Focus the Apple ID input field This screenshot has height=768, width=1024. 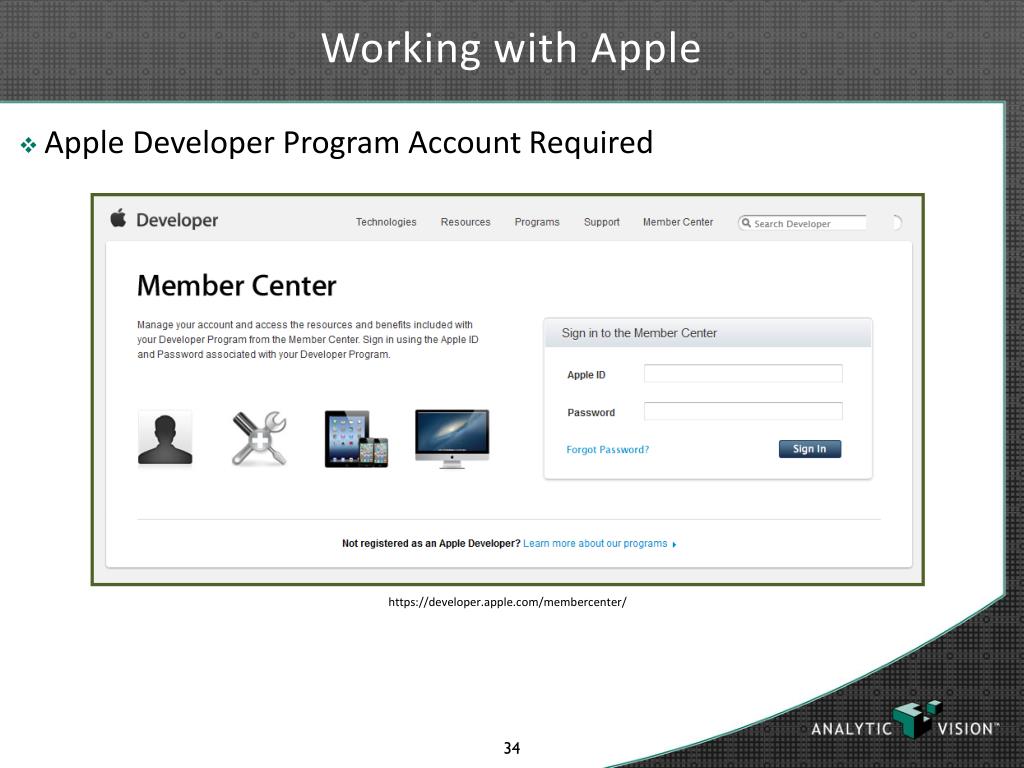coord(743,374)
